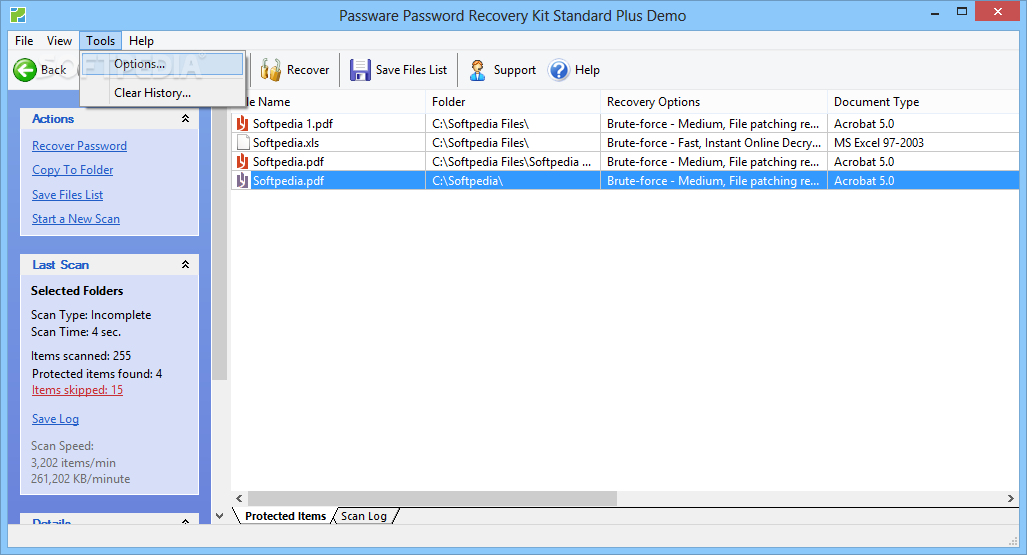Click the left arrow of the horizontal scrollbar
The image size is (1027, 555).
pyautogui.click(x=239, y=499)
